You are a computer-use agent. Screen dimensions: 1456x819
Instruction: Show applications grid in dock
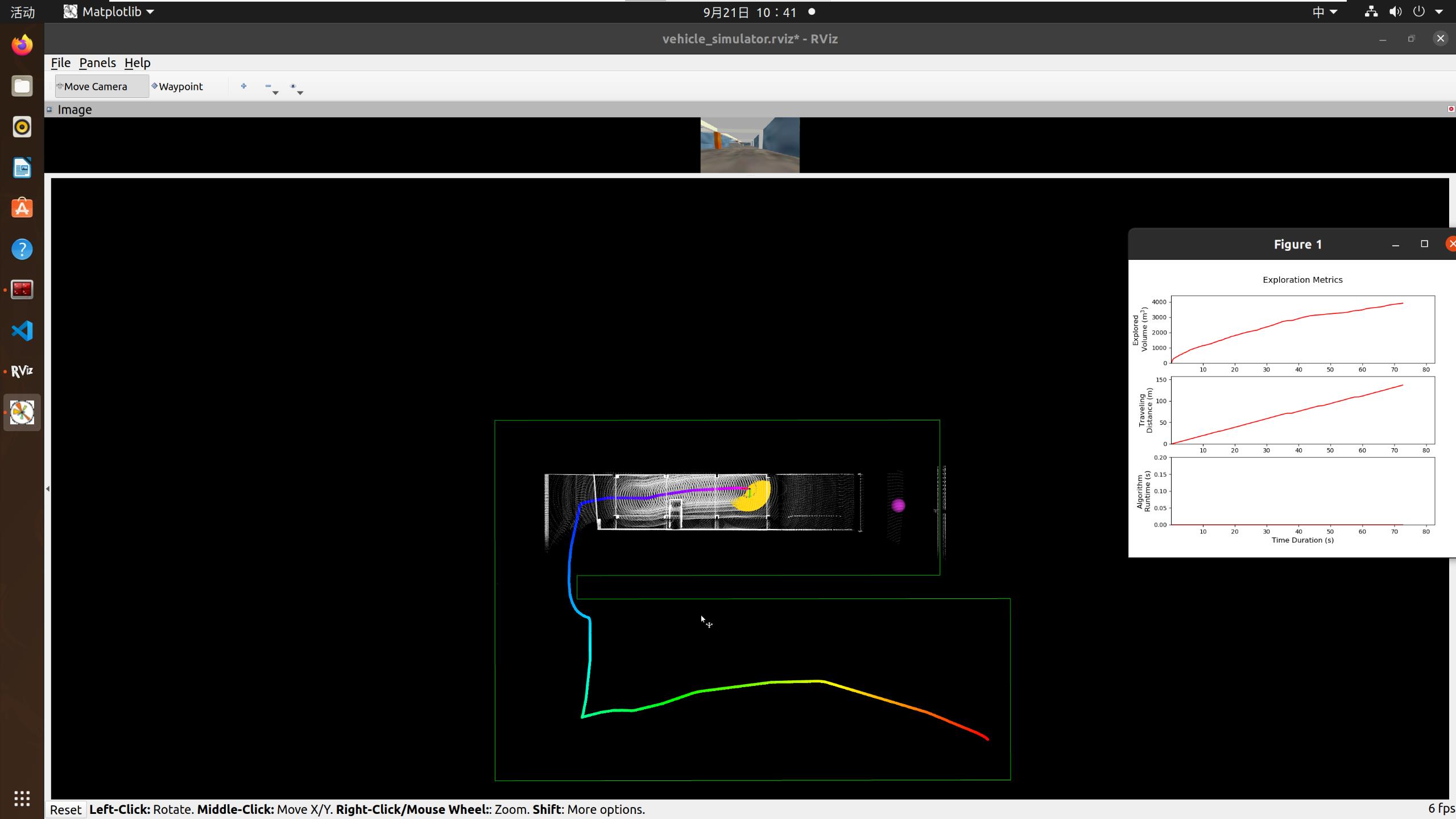click(x=22, y=798)
